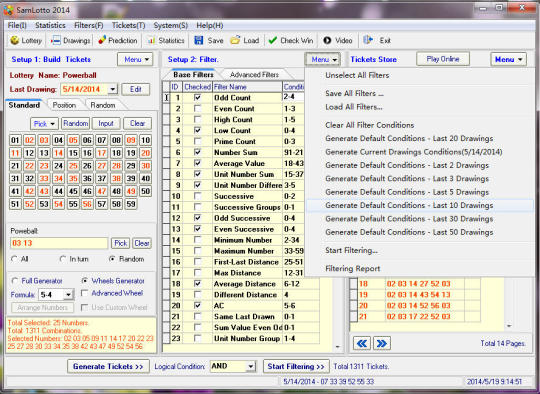Open Drawings from the toolbar
Viewport: 540px width, 394px height.
pyautogui.click(x=56, y=41)
